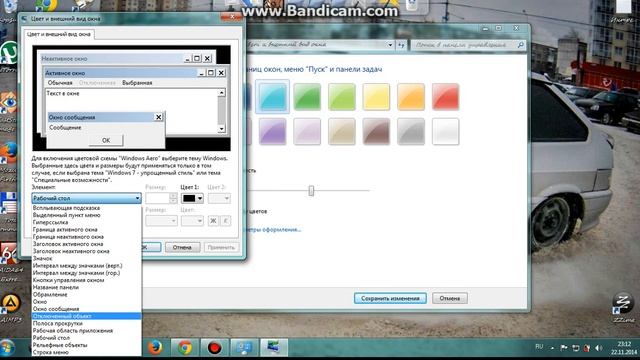Select the red window color swatch
640x360 pixels.
[x=446, y=97]
